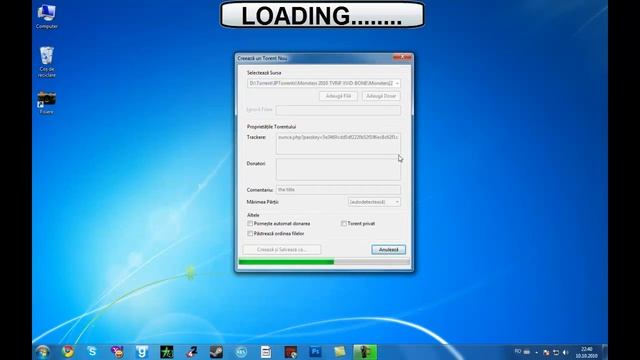
Task: Click the Adaugă Dosar button
Action: pyautogui.click(x=381, y=96)
